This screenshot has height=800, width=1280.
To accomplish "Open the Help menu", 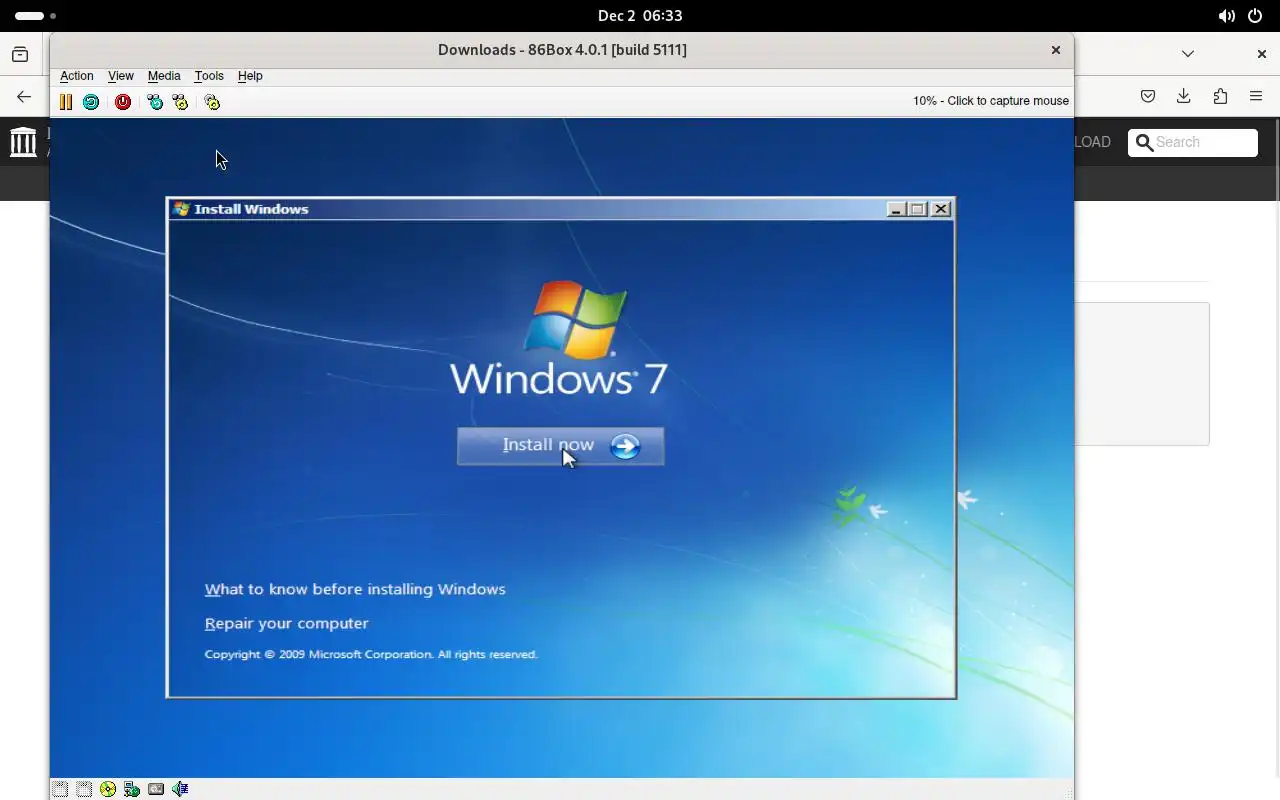I will point(250,76).
